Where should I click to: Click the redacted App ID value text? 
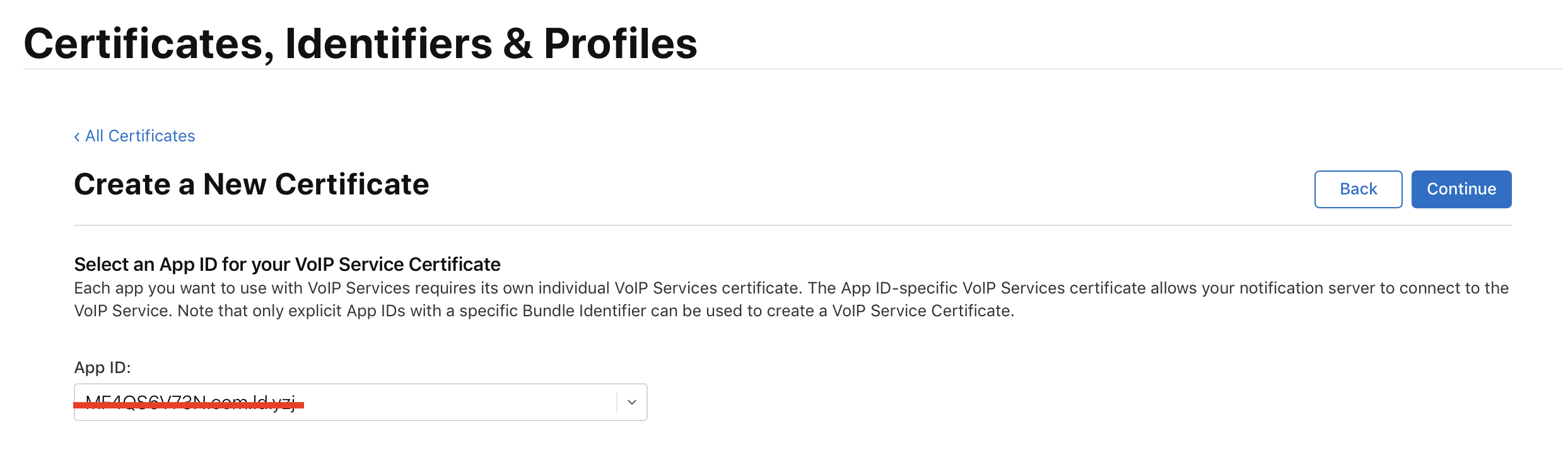(189, 399)
